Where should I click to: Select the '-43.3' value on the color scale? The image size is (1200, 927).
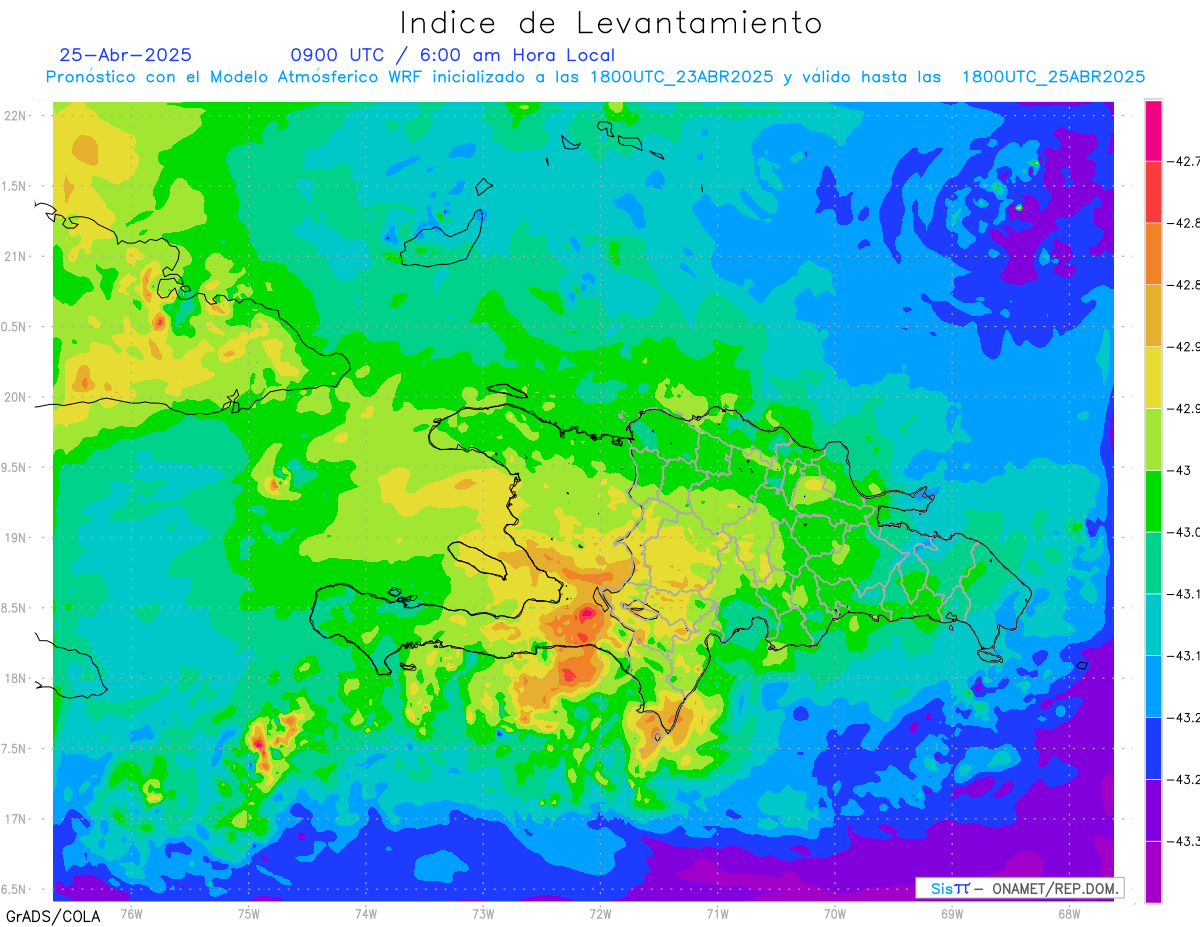pos(1186,841)
